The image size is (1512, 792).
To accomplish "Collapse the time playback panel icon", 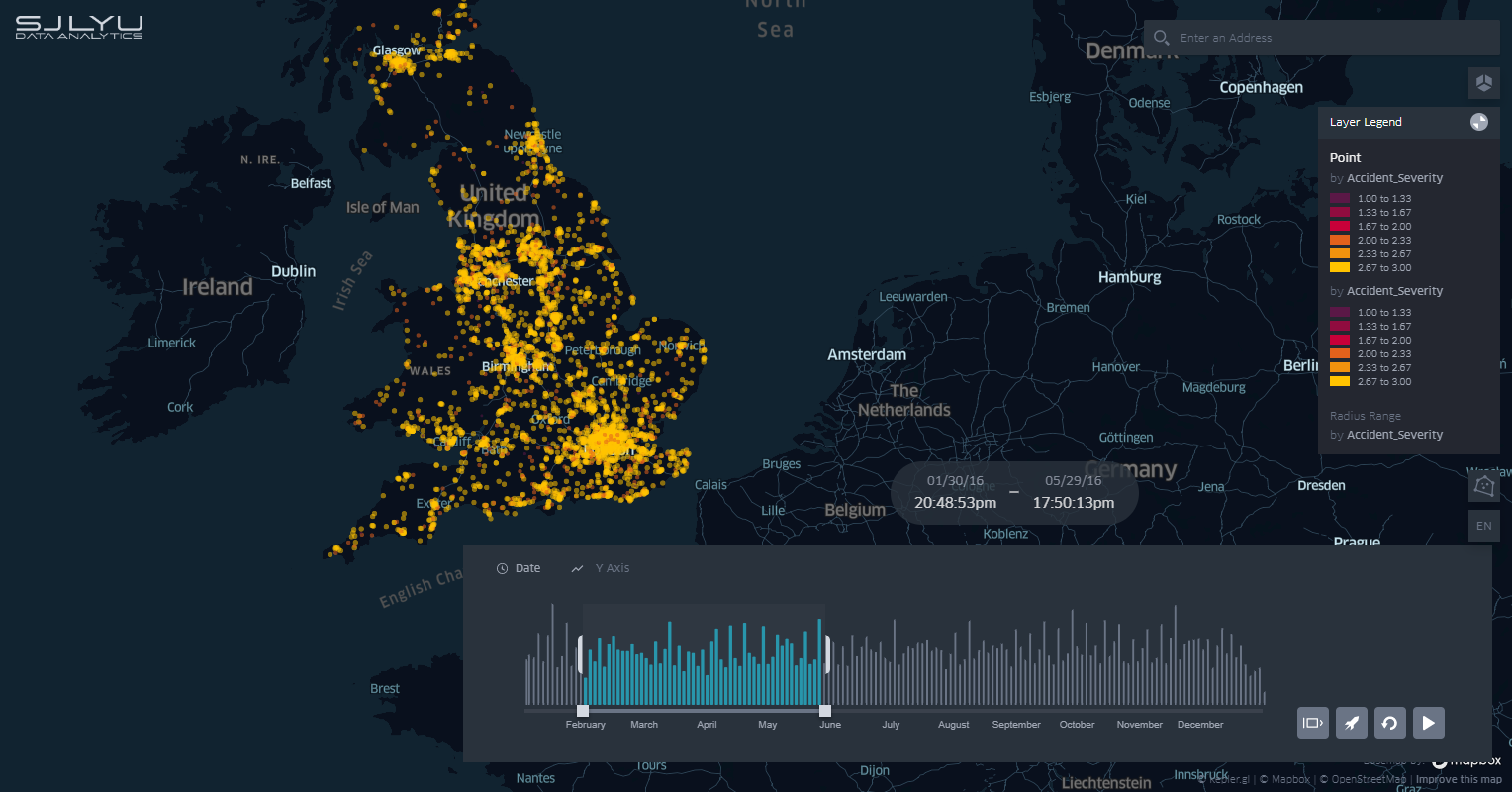I will click(1313, 723).
